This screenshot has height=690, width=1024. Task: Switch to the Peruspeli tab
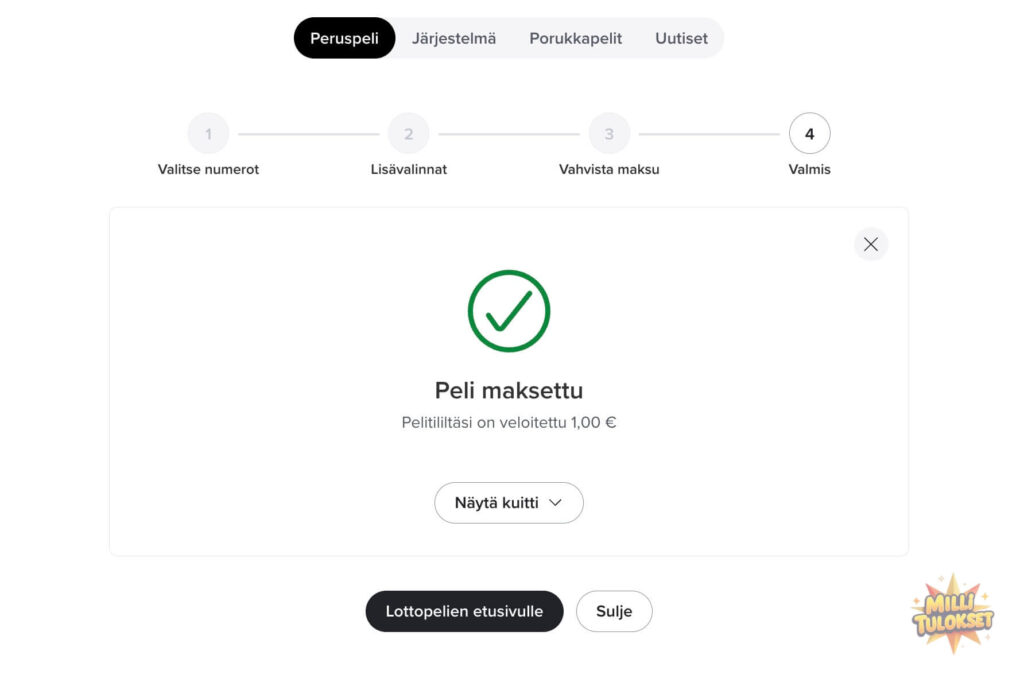[344, 37]
